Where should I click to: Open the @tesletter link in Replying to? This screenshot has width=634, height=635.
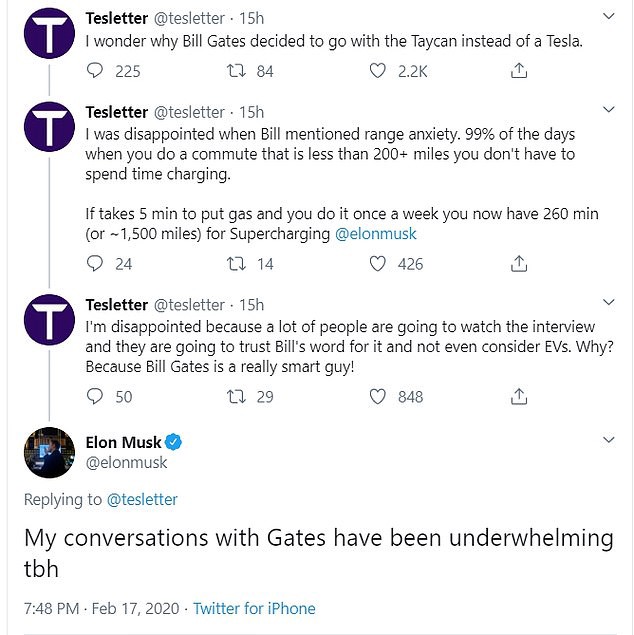pos(142,499)
